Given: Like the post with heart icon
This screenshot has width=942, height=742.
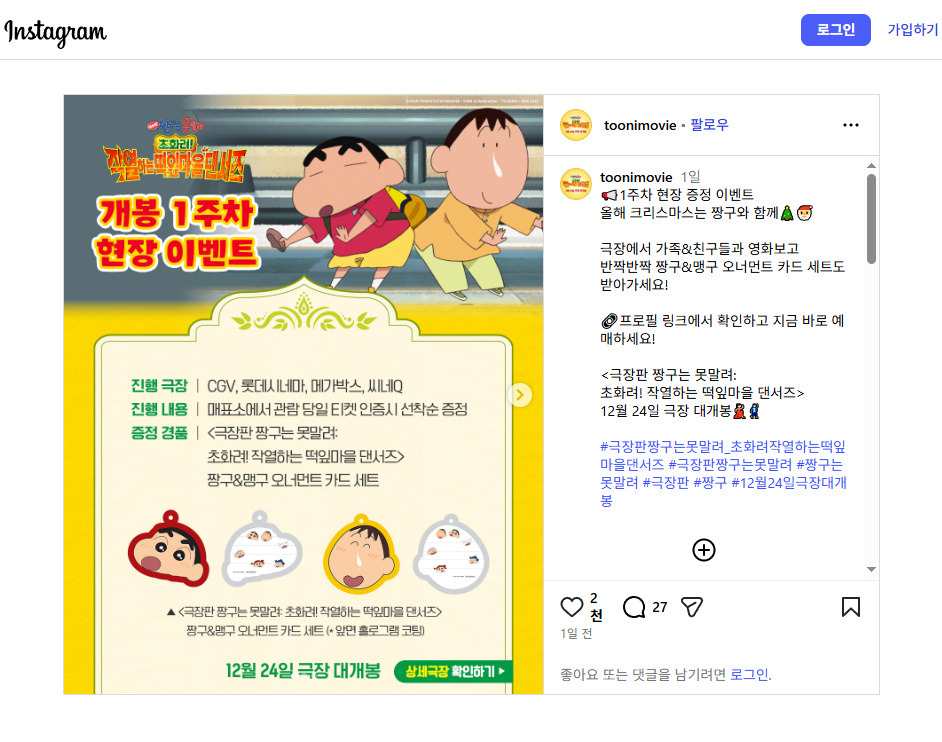Looking at the screenshot, I should (571, 607).
